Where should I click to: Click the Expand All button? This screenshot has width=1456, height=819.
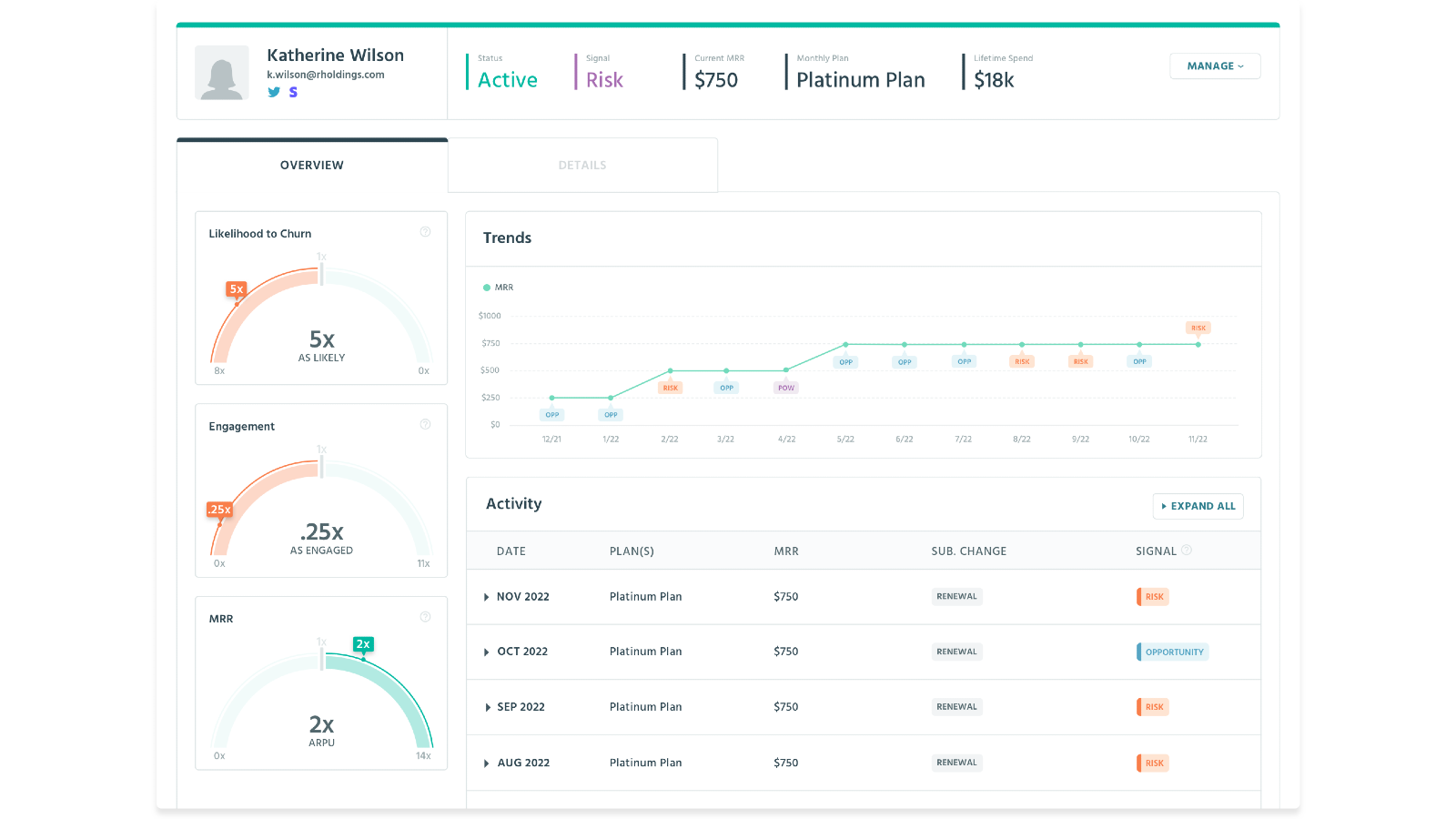coord(1198,506)
